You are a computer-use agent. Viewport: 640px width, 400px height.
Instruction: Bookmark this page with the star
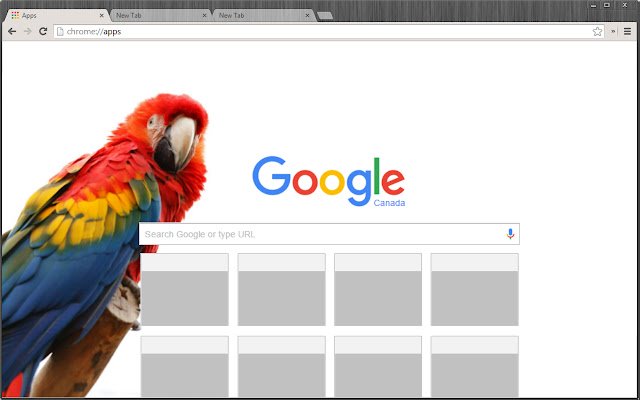(597, 31)
